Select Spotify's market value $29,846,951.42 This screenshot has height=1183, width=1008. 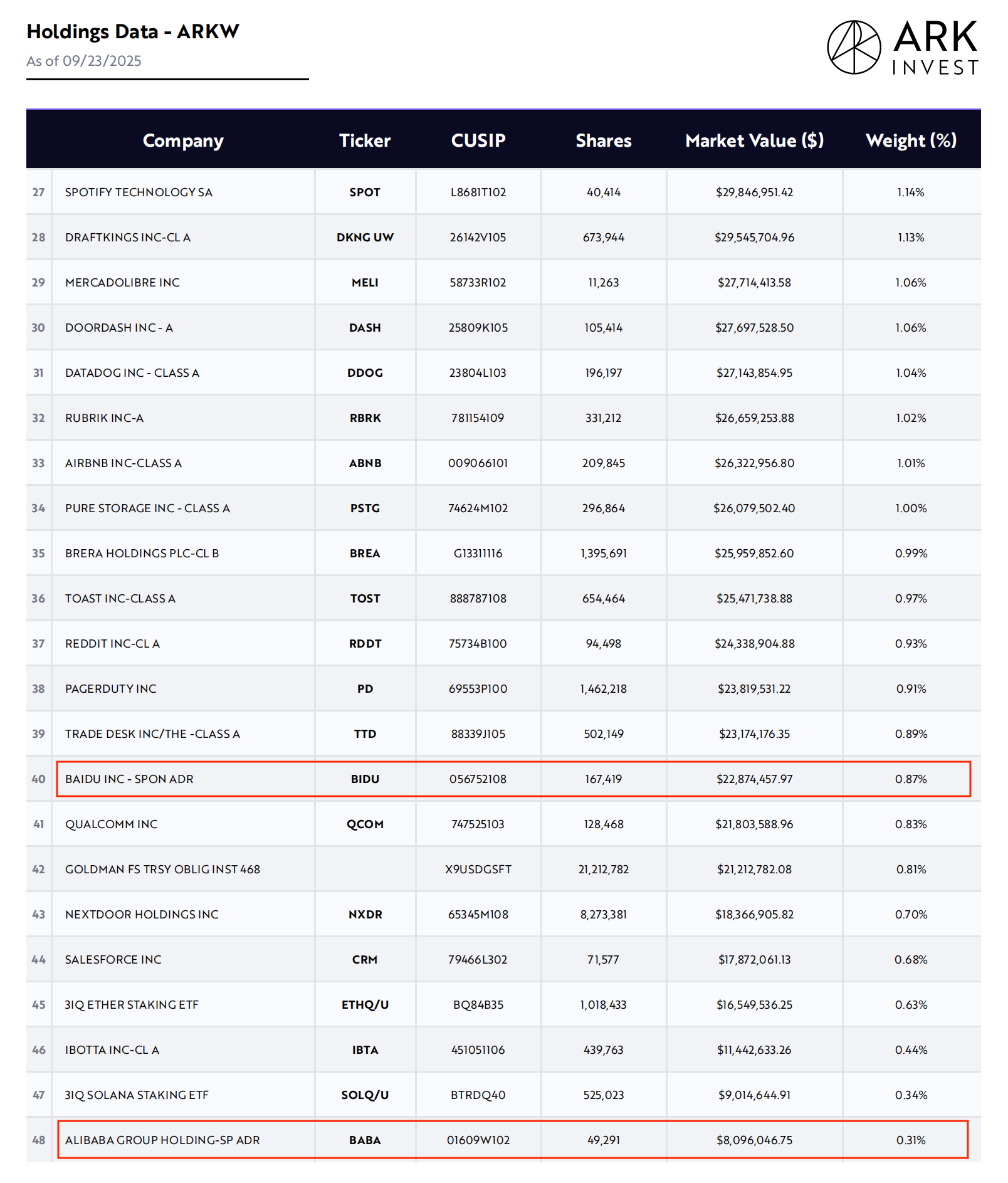(x=755, y=192)
